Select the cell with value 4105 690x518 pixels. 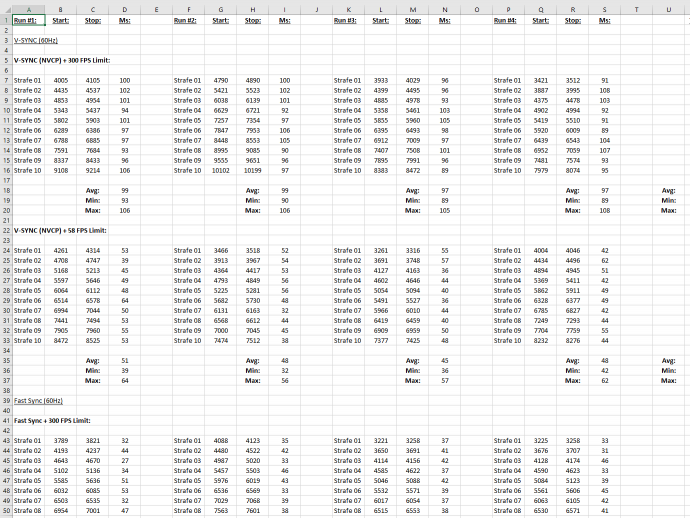point(92,81)
